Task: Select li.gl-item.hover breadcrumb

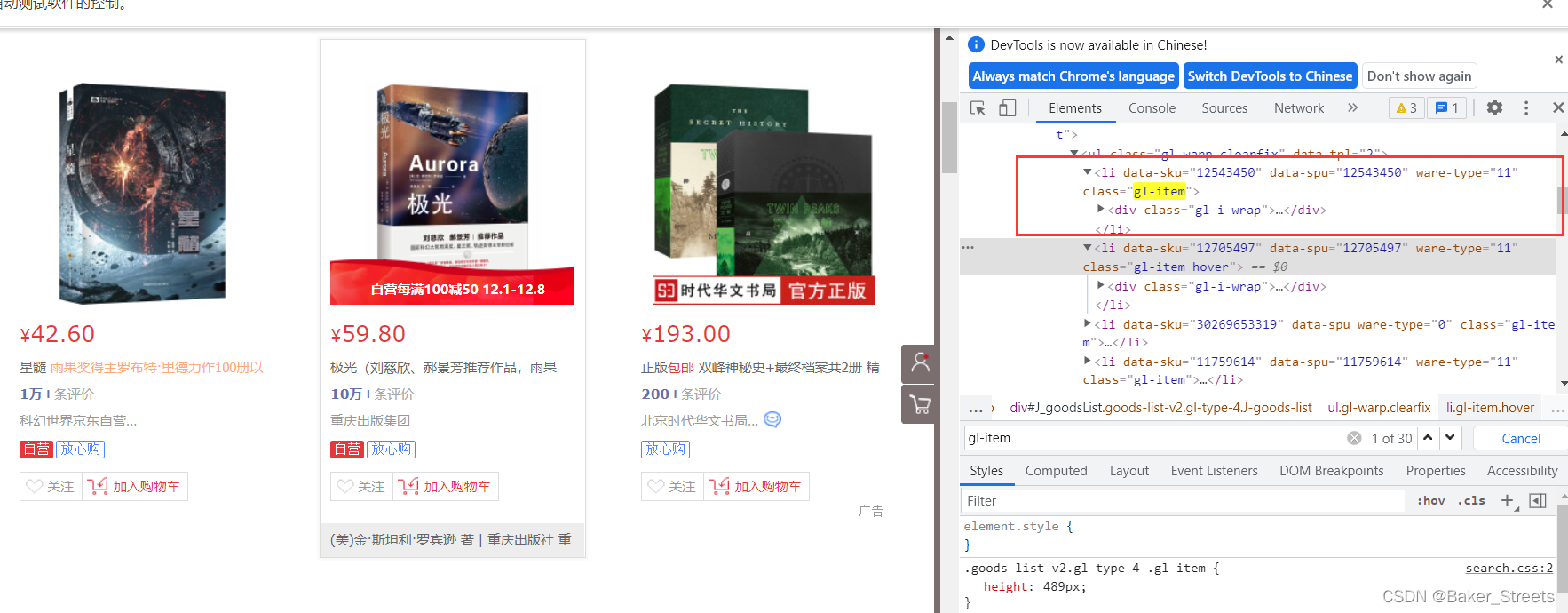Action: click(1490, 408)
